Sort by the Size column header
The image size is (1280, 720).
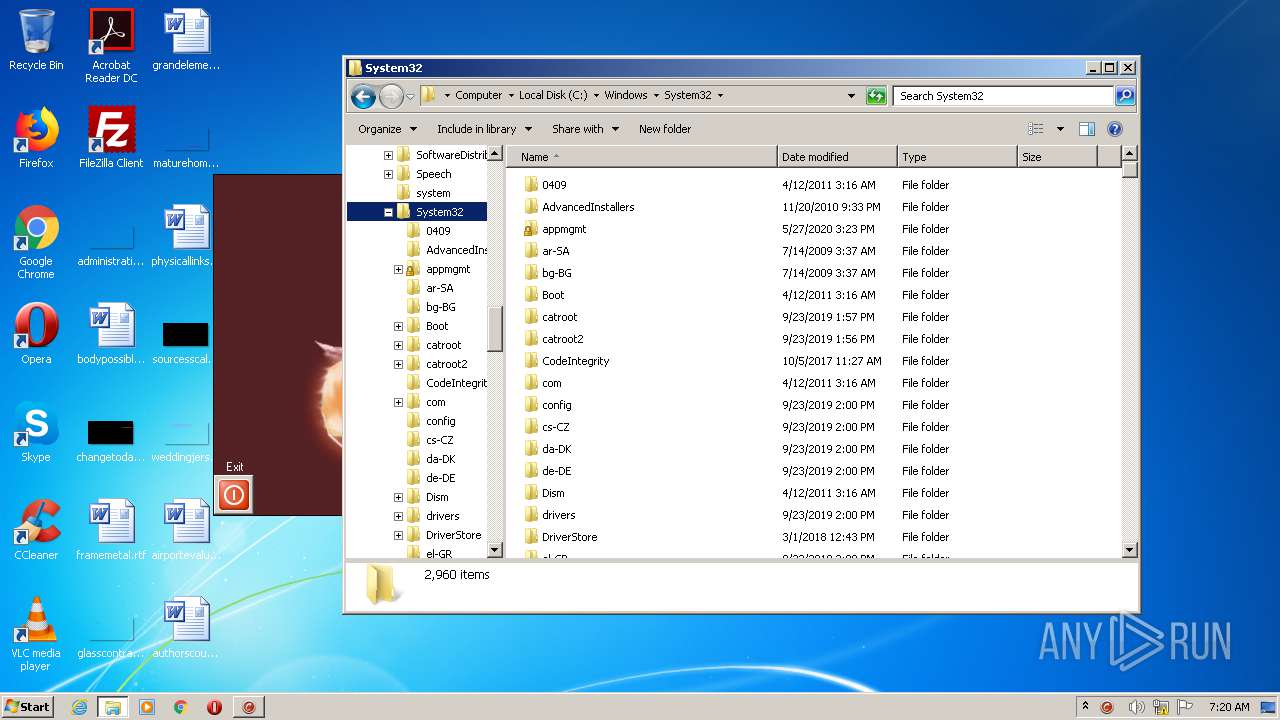[x=1057, y=157]
